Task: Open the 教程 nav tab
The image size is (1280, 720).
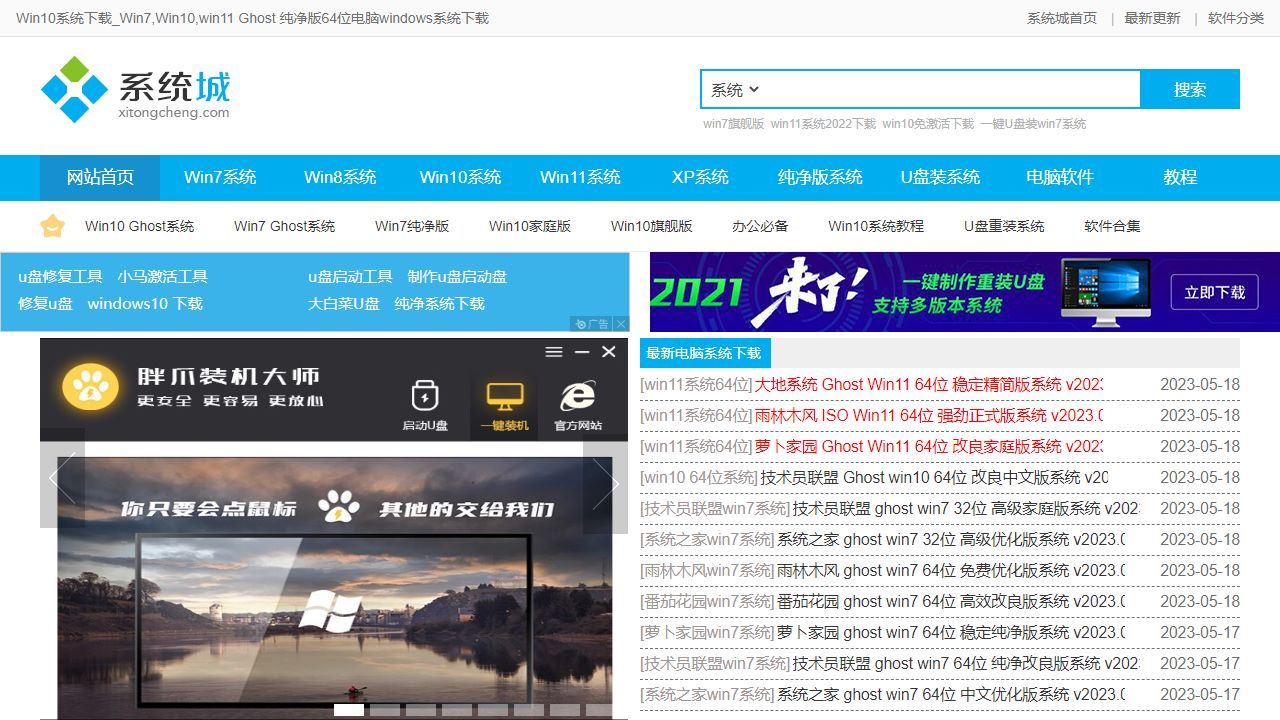Action: point(1180,177)
